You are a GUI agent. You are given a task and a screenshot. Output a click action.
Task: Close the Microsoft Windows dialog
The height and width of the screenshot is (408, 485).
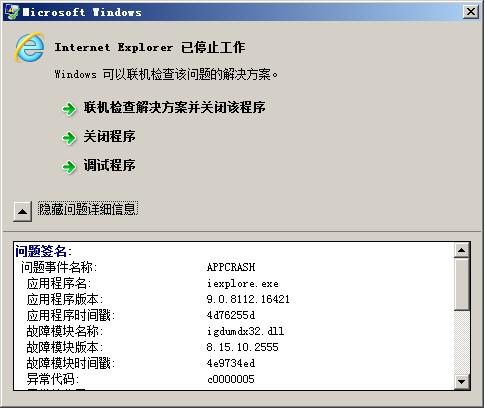coord(471,12)
